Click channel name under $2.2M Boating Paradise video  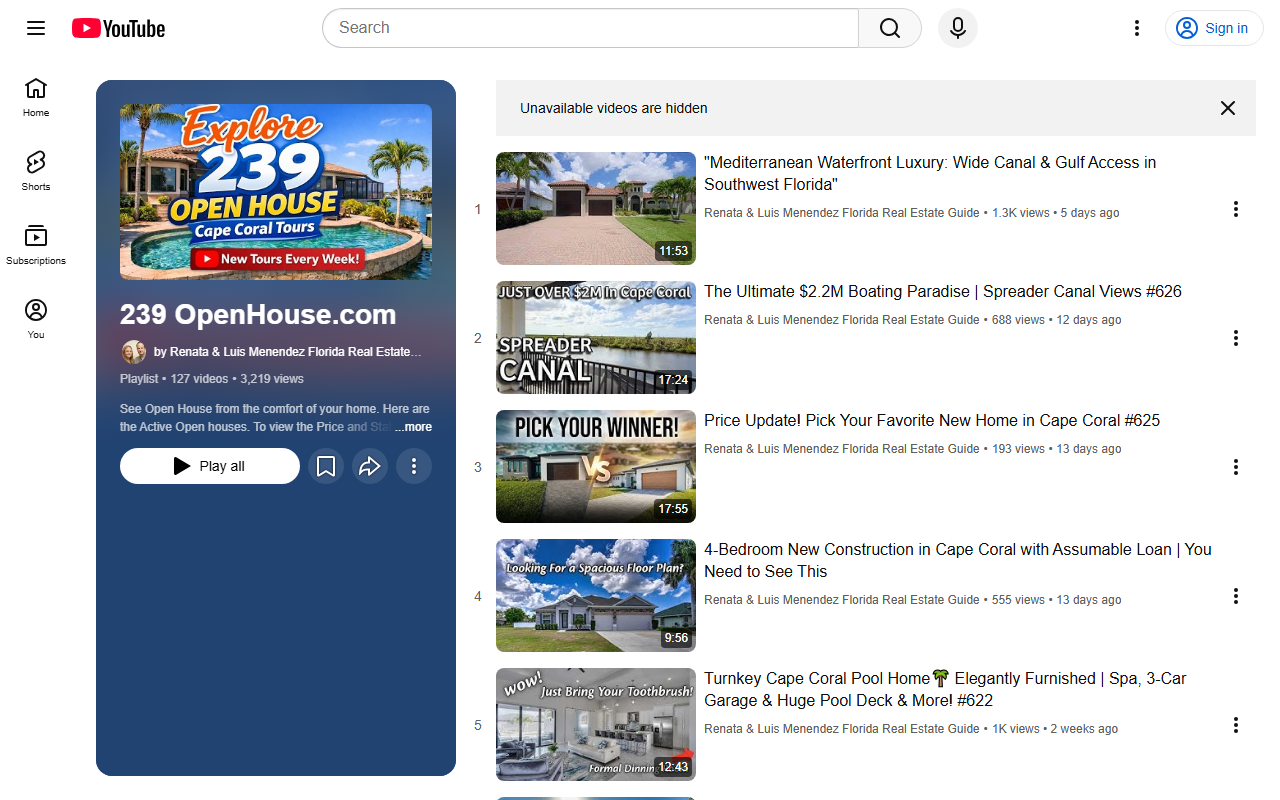(x=842, y=320)
